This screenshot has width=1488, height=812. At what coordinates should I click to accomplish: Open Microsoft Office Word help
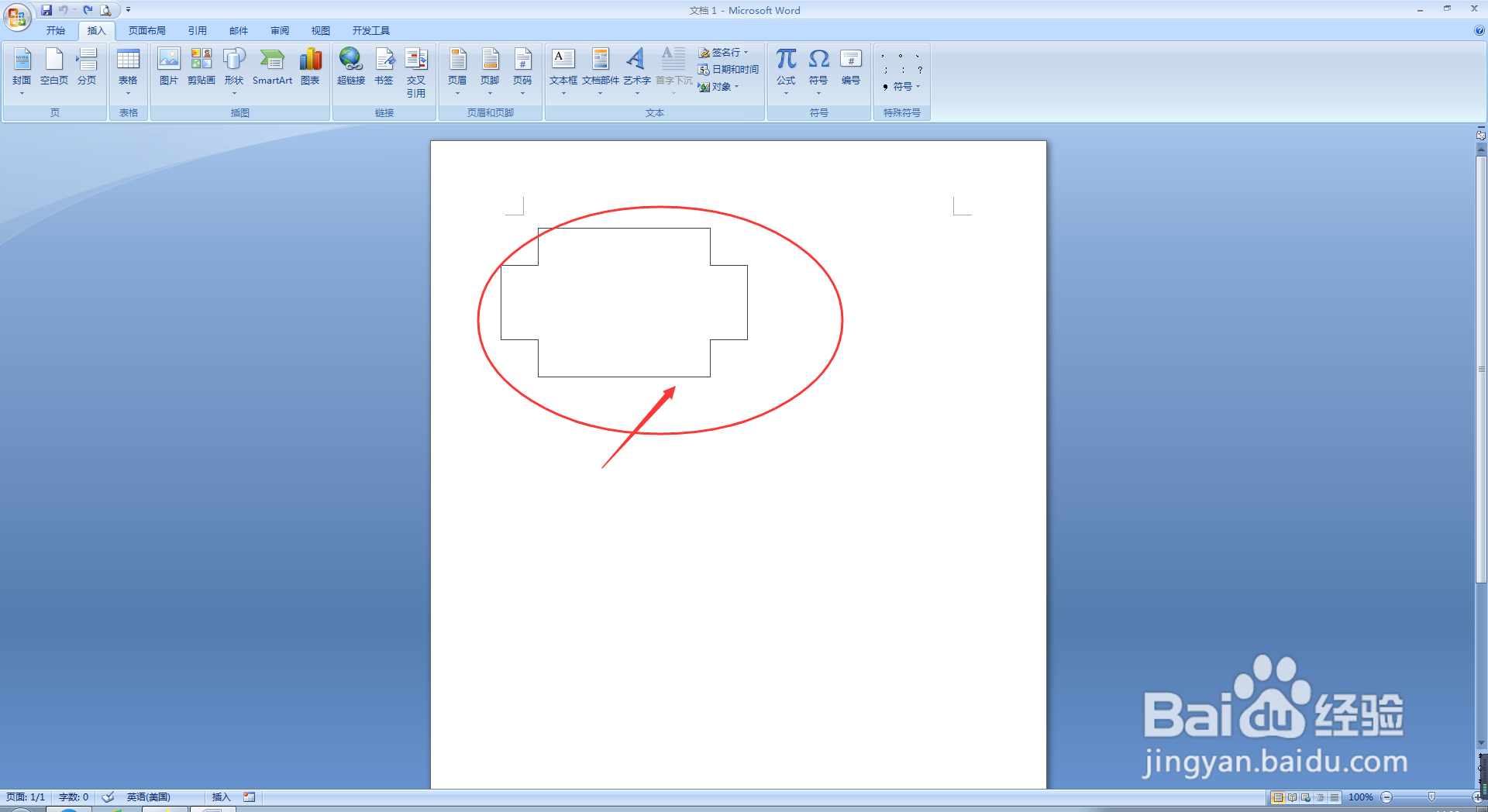tap(1479, 31)
